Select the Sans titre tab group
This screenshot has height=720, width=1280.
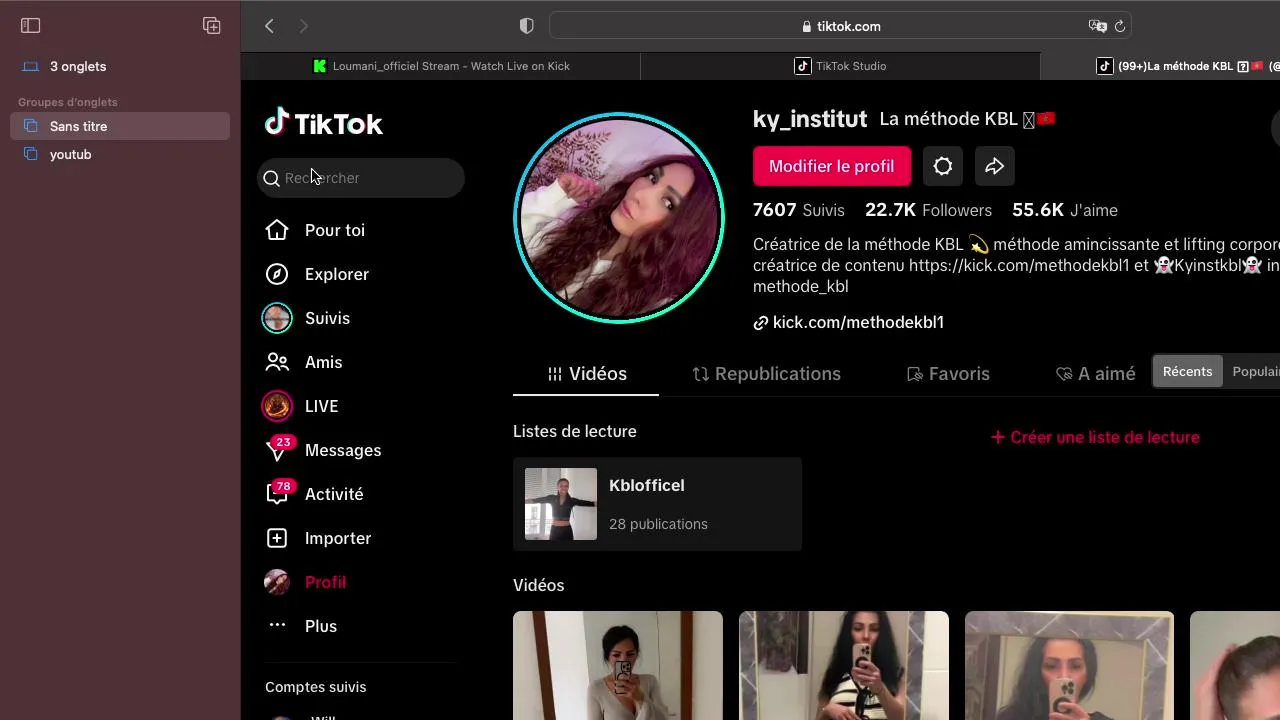[120, 126]
